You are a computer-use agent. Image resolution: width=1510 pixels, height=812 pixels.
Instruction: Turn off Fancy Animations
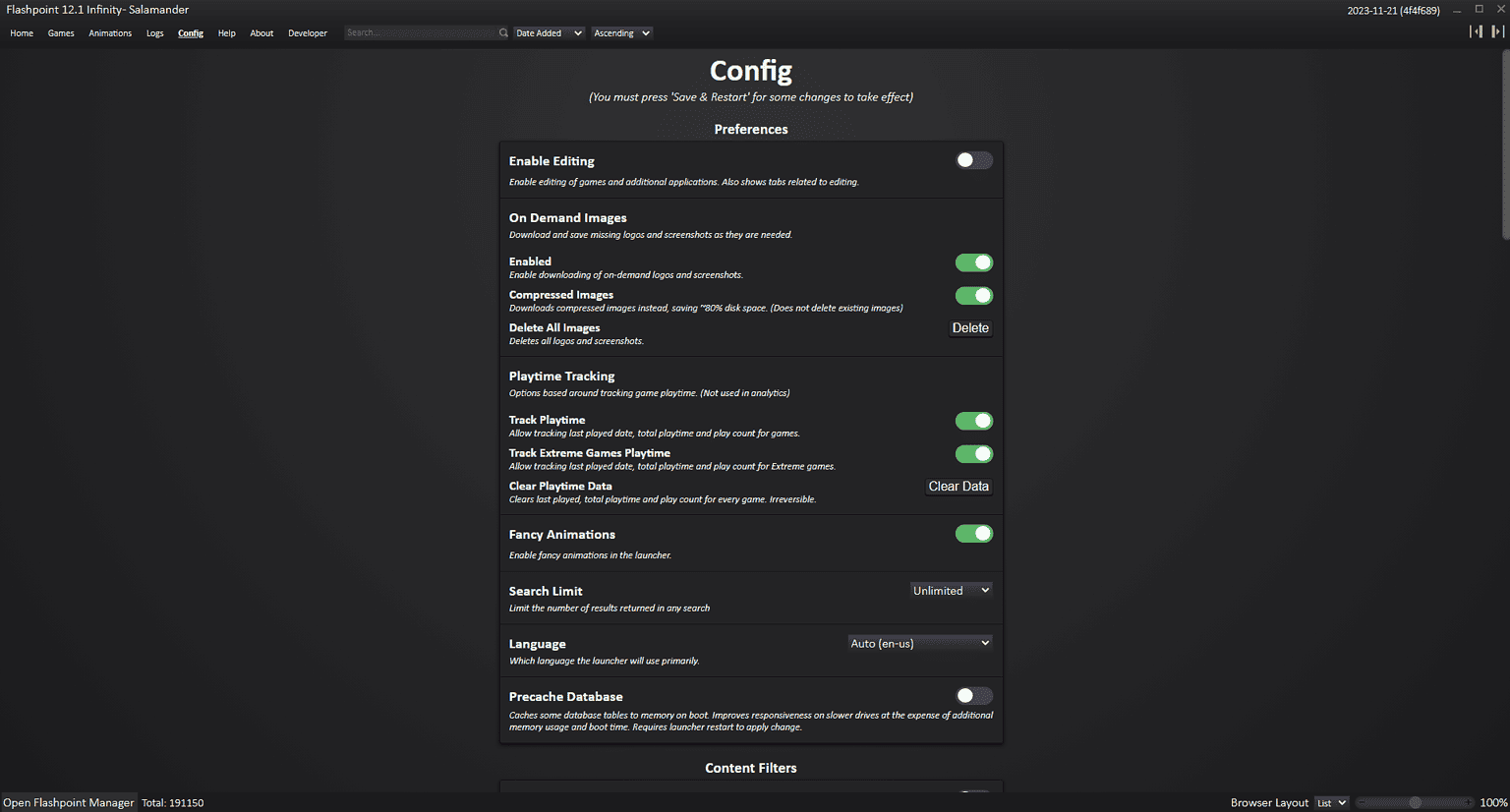[973, 533]
